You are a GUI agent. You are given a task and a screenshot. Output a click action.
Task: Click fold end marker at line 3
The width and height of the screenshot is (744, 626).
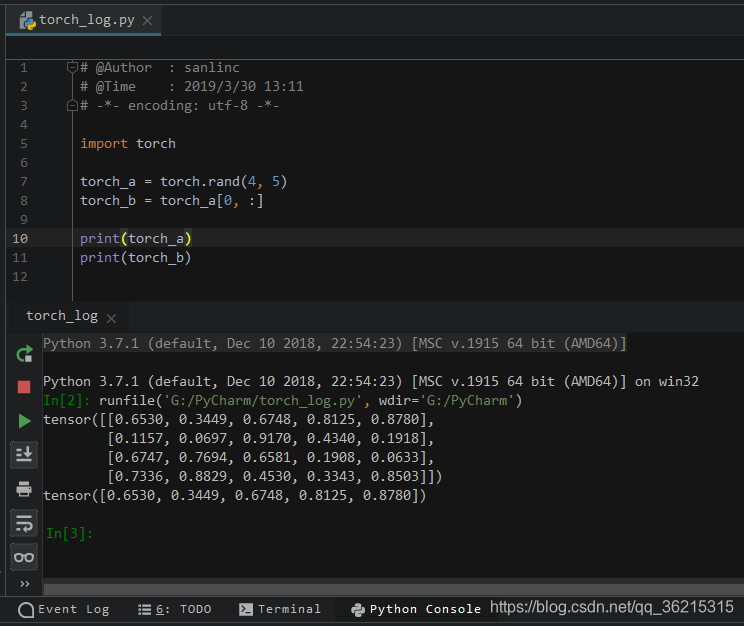[x=72, y=105]
